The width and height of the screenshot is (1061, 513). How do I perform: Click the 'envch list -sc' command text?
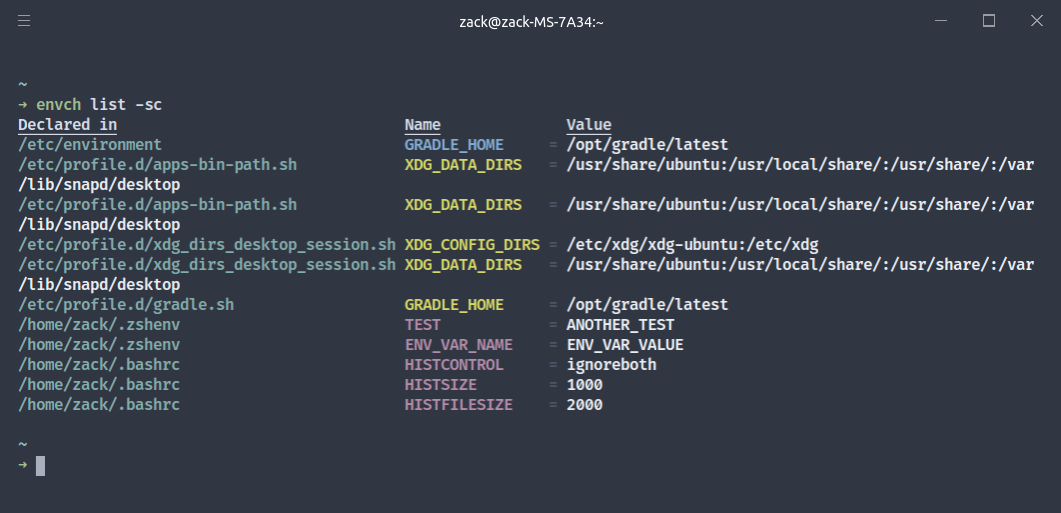(x=99, y=105)
